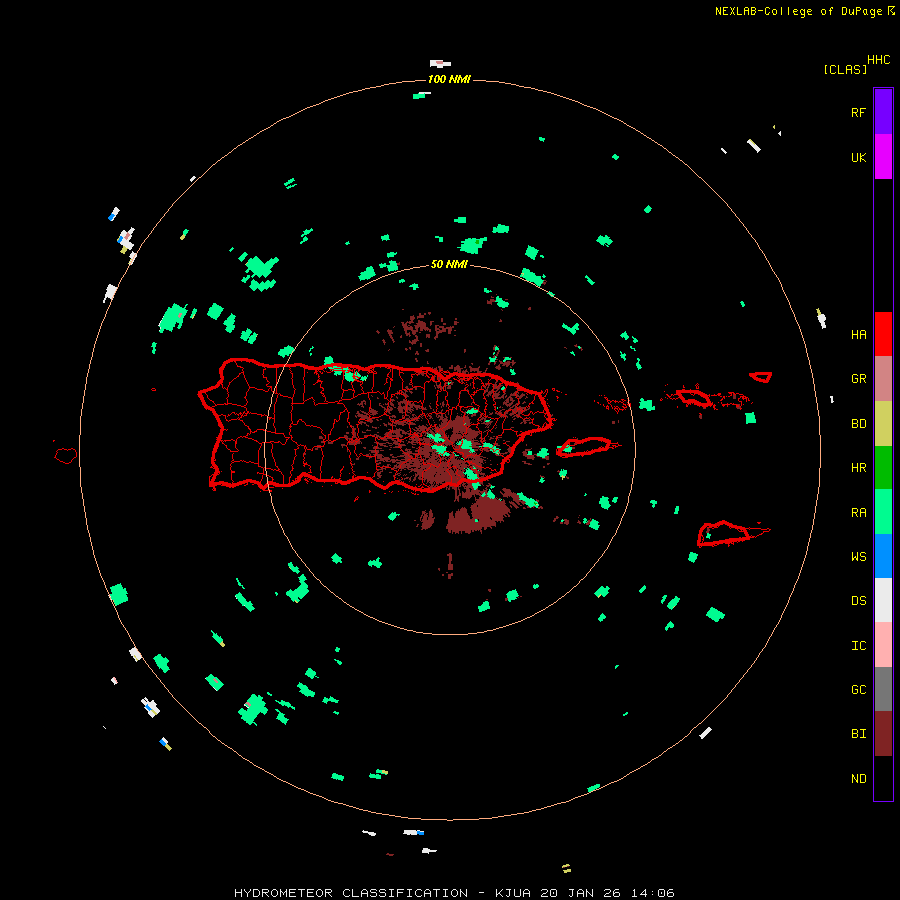Click the 'HA' legend label
The height and width of the screenshot is (900, 900).
coord(858,335)
